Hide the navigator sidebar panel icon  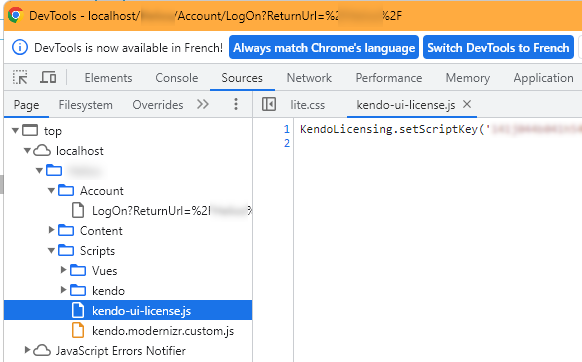(269, 104)
